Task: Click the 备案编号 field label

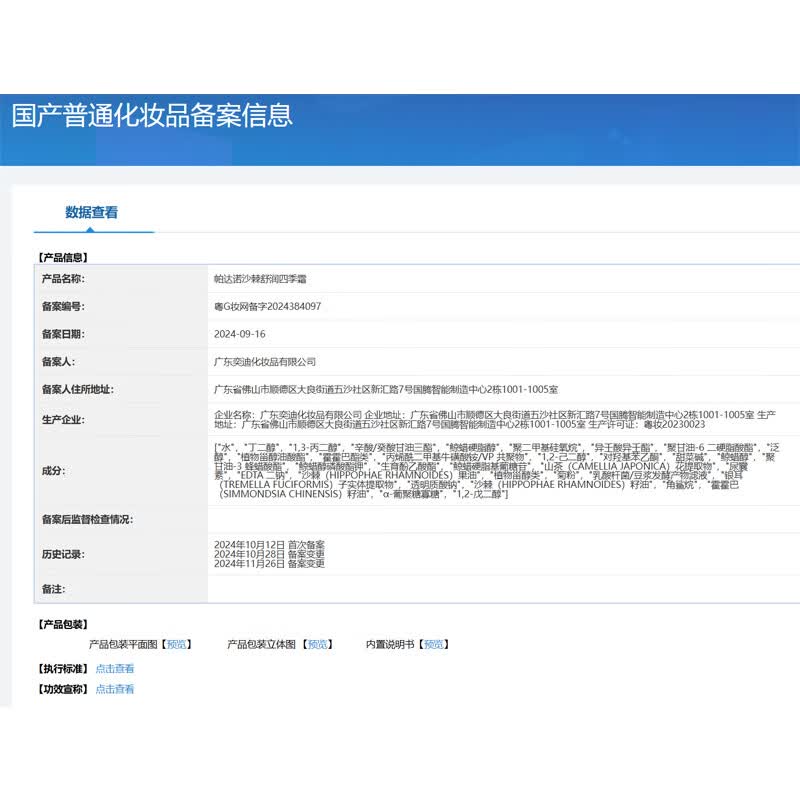Action: tap(63, 307)
